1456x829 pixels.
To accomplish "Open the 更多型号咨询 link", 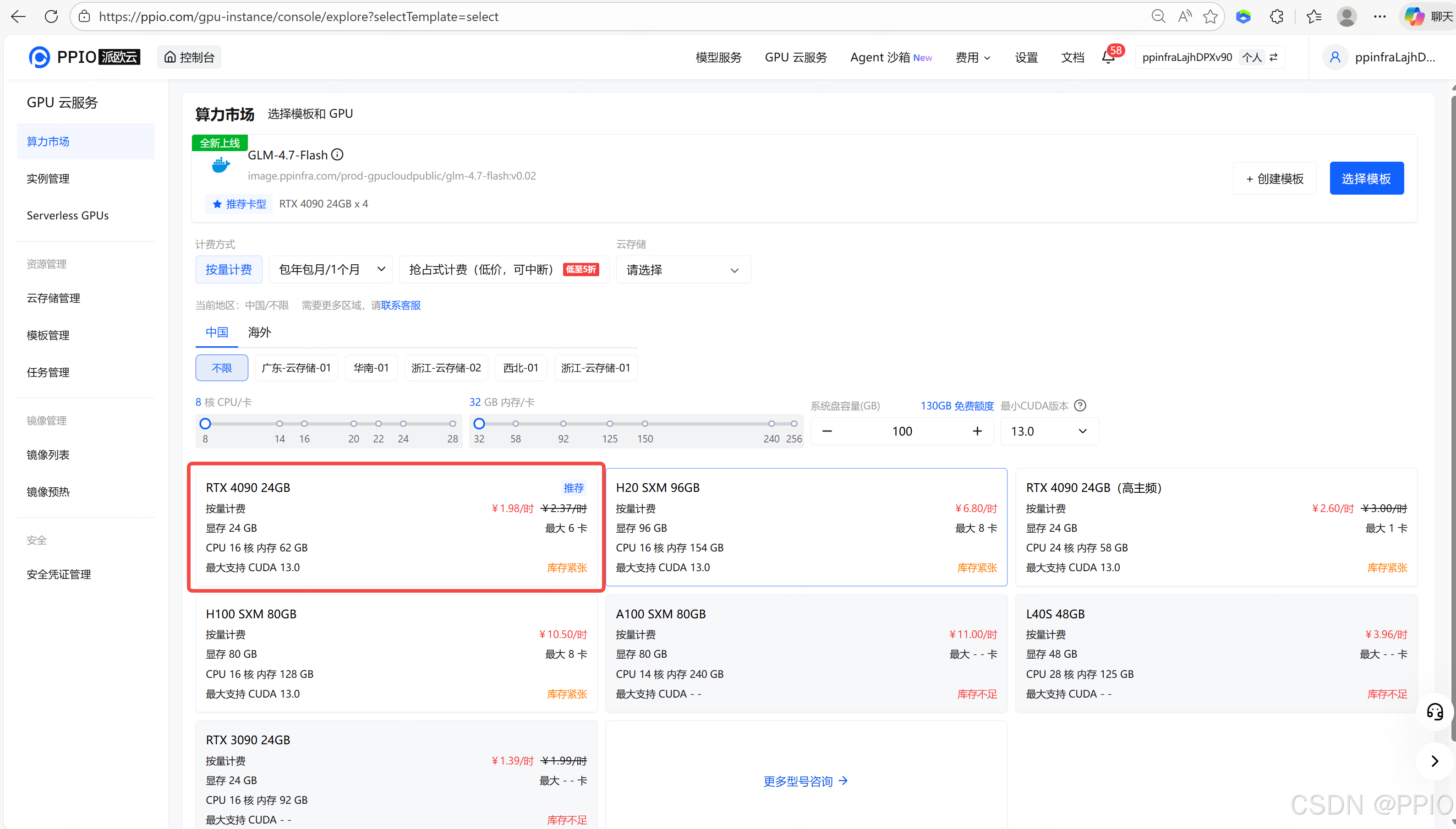I will [805, 780].
